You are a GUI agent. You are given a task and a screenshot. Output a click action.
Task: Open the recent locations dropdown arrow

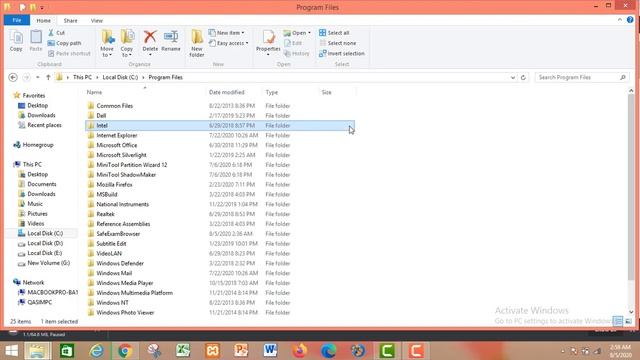click(x=38, y=77)
